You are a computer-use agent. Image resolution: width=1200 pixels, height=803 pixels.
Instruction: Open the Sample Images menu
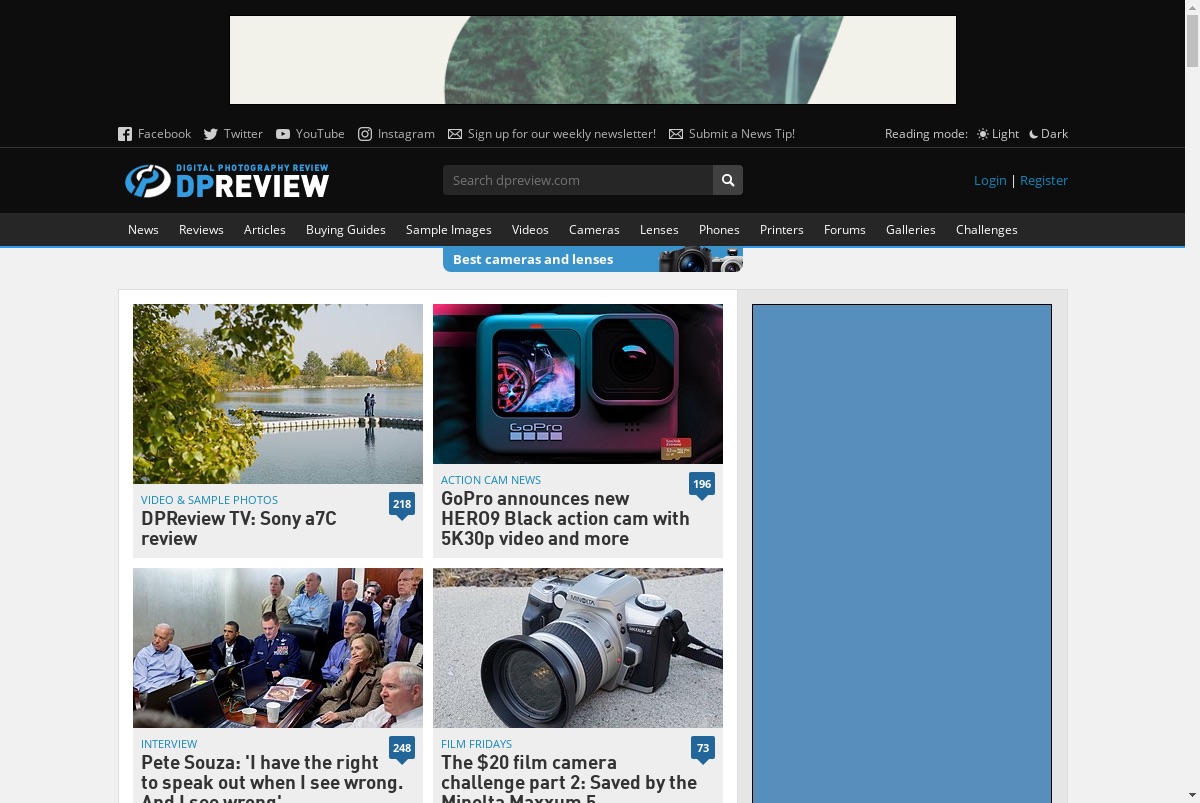tap(449, 230)
